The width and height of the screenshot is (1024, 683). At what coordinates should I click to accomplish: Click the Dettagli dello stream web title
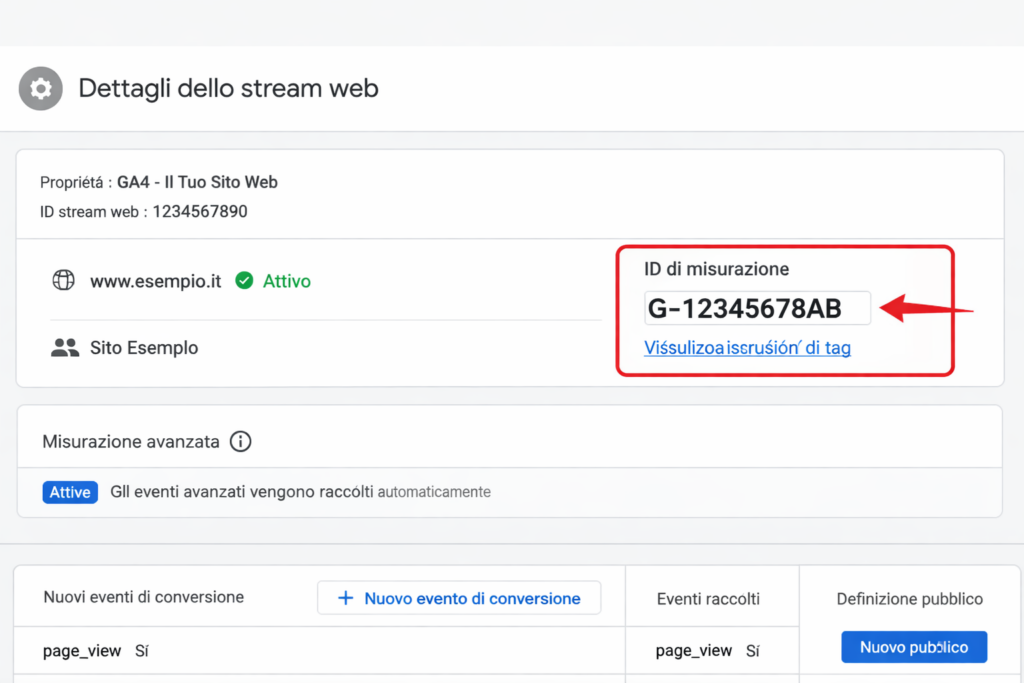tap(229, 88)
